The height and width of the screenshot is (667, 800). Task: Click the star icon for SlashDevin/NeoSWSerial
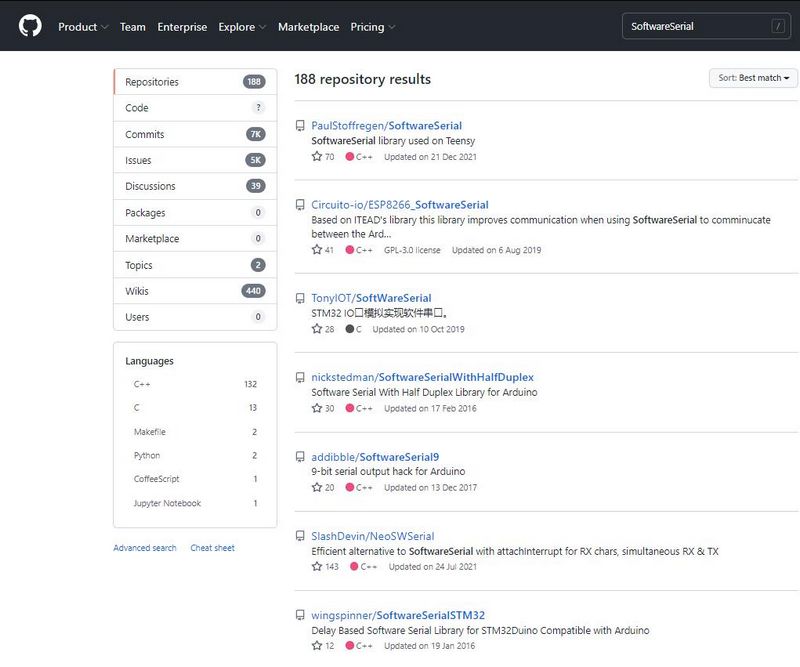(317, 566)
